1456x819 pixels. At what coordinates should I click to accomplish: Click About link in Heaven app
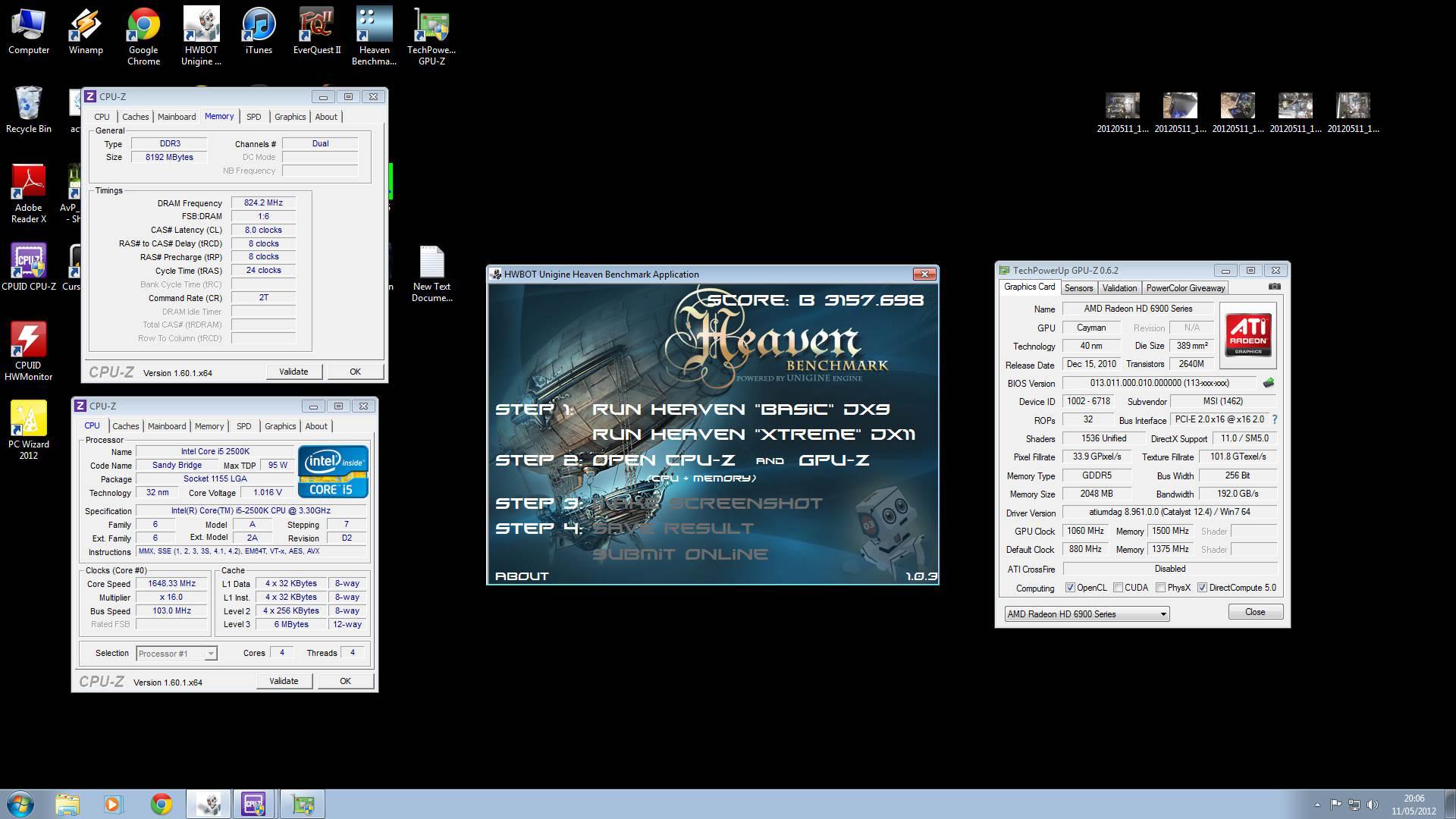click(x=522, y=576)
